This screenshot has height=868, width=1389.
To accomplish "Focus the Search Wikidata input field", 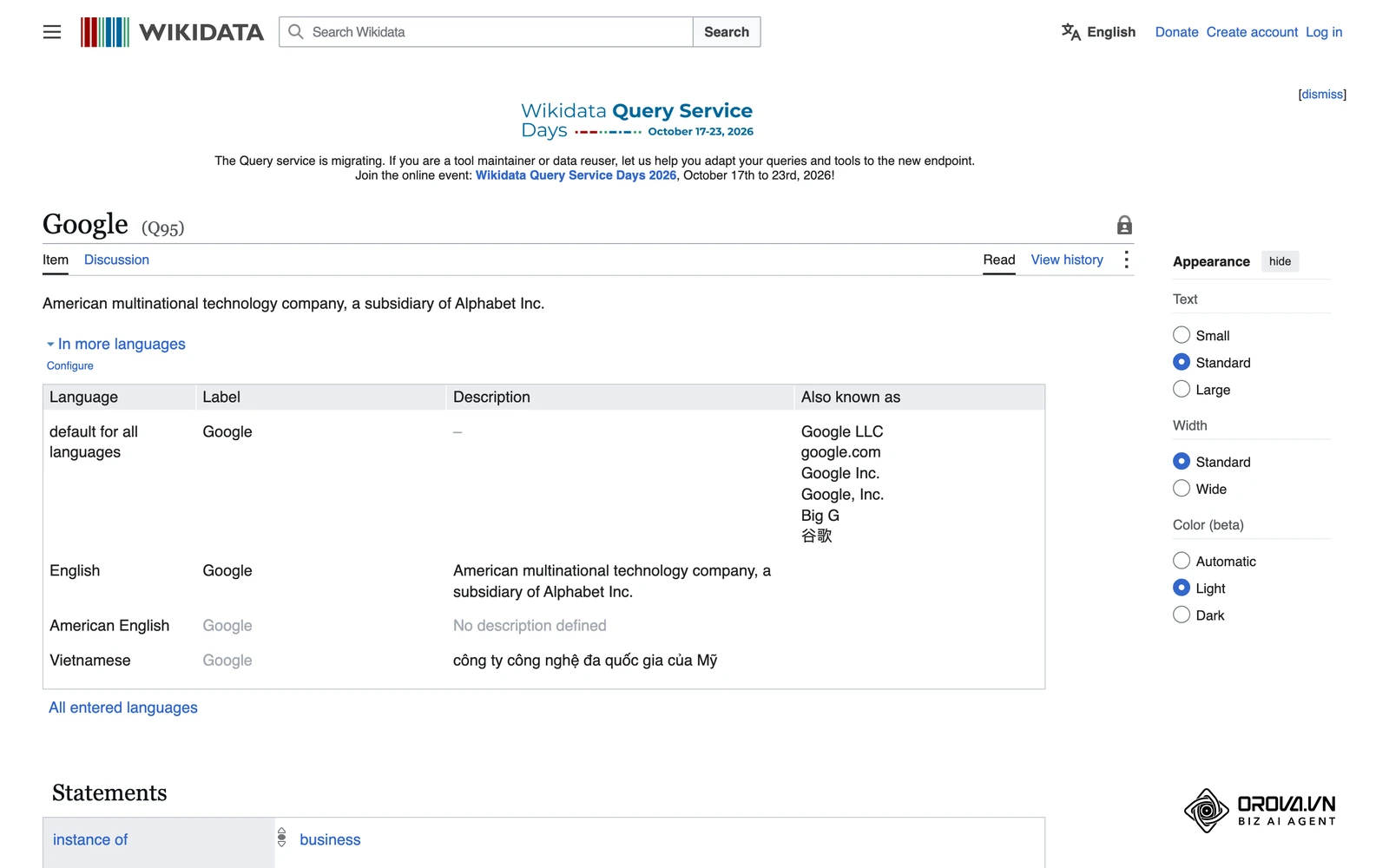I will point(486,32).
